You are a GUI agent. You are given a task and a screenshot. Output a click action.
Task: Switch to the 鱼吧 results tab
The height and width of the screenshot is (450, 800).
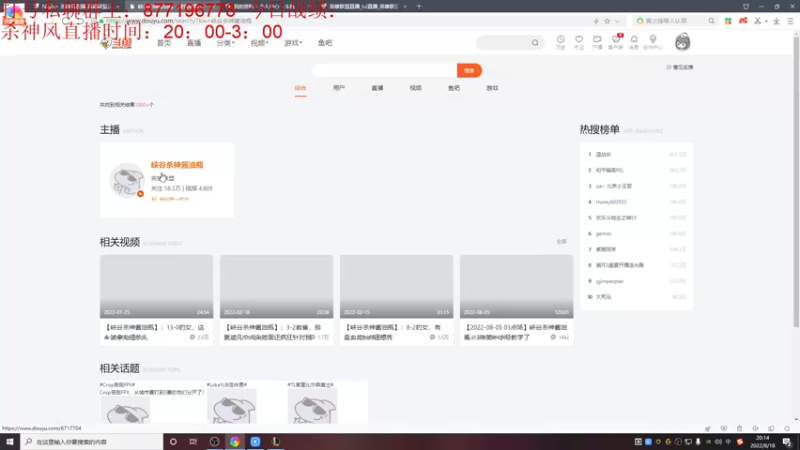454,88
